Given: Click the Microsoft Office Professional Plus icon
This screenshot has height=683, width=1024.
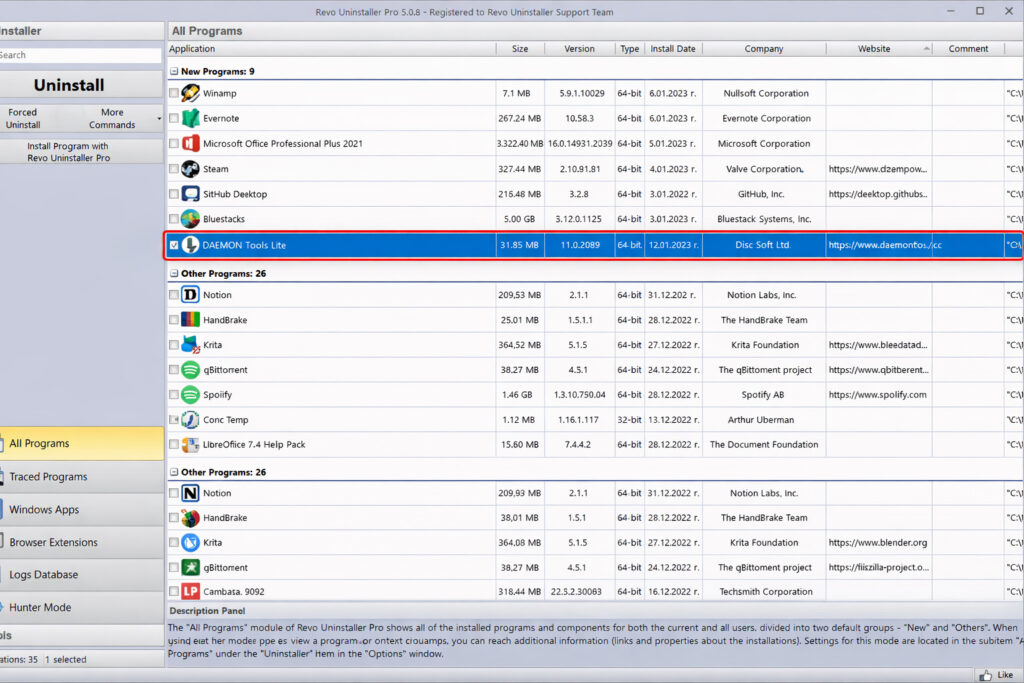Looking at the screenshot, I should point(190,144).
